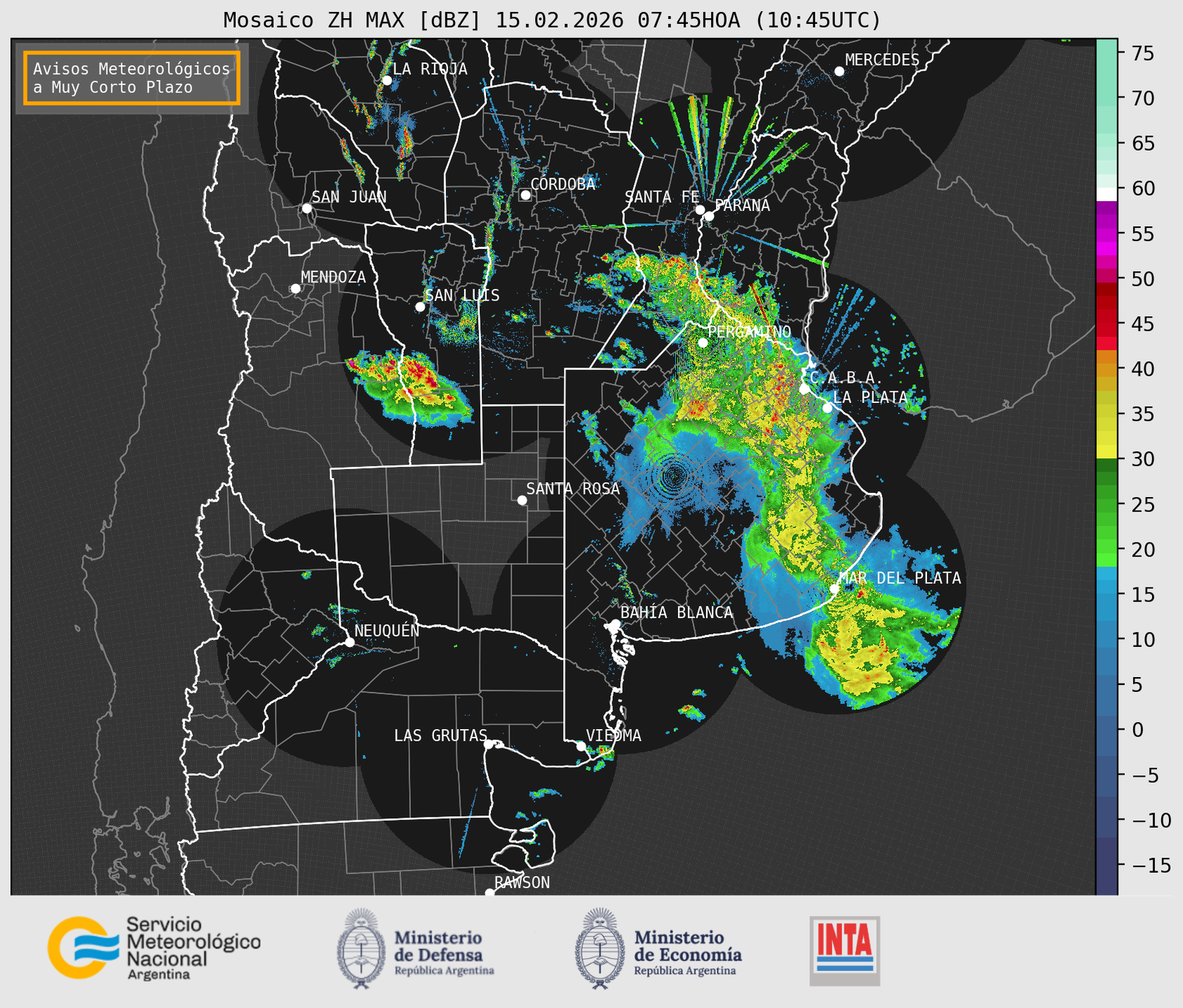Select the white 60 dBZ band on color scale
The image size is (1183, 1008).
click(x=1107, y=193)
